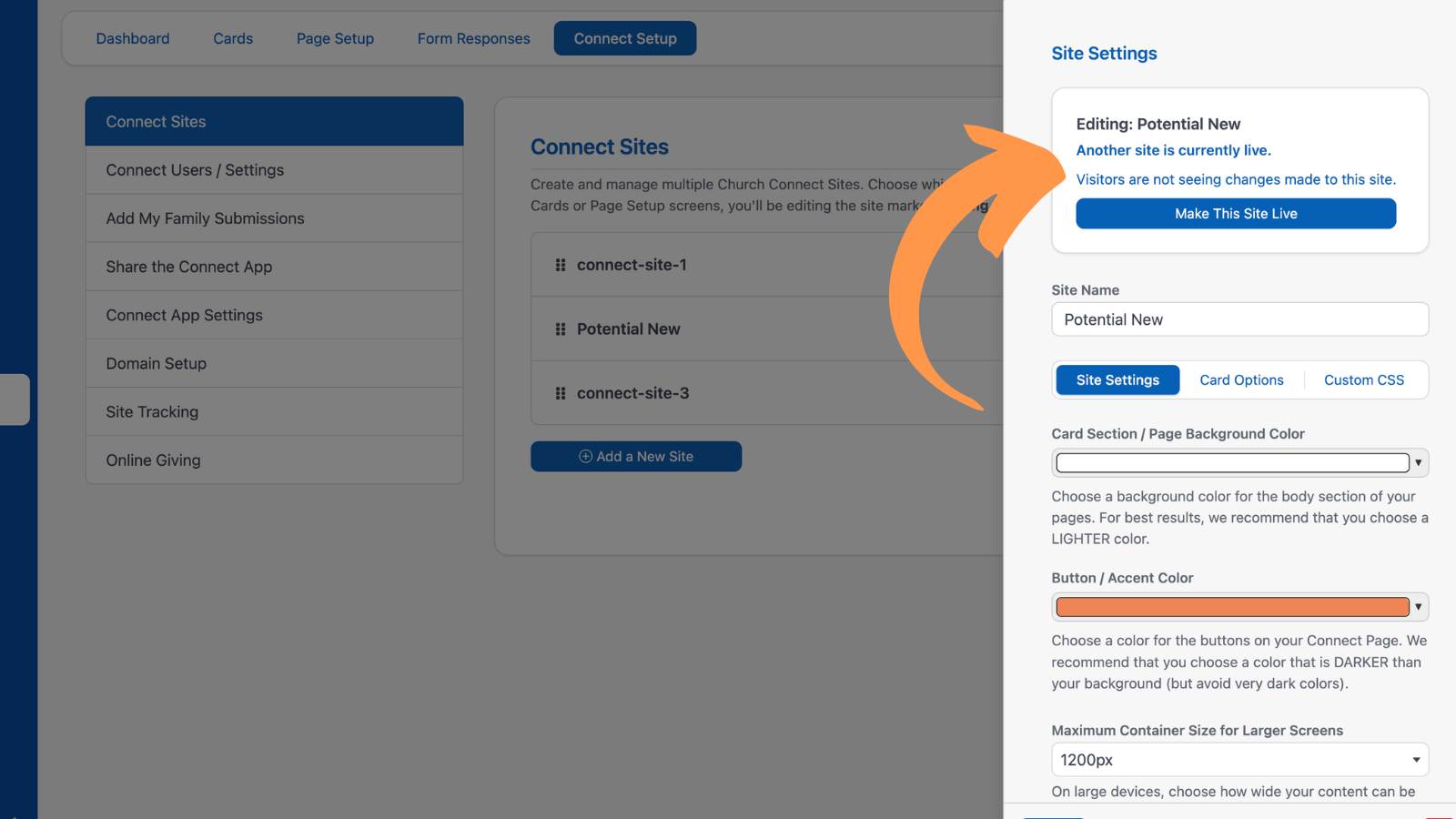The height and width of the screenshot is (819, 1456).
Task: Open Site Tracking section
Action: tap(274, 411)
